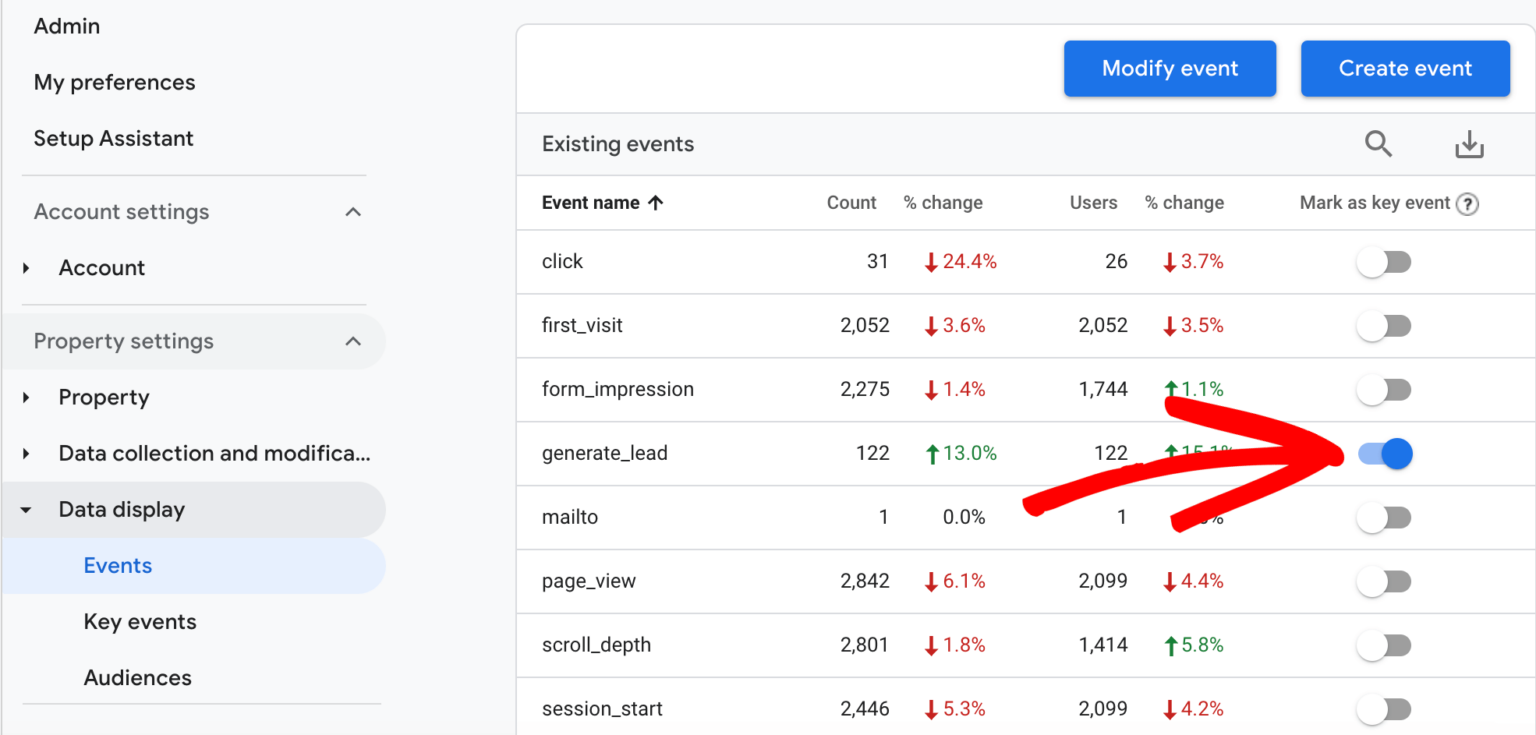Go to the Audiences section
The width and height of the screenshot is (1536, 735).
138,677
